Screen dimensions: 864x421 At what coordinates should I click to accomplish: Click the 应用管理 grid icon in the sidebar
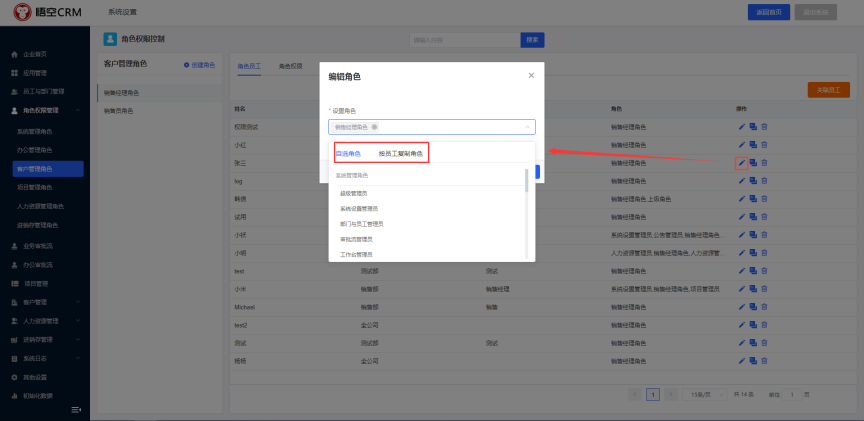coord(15,73)
